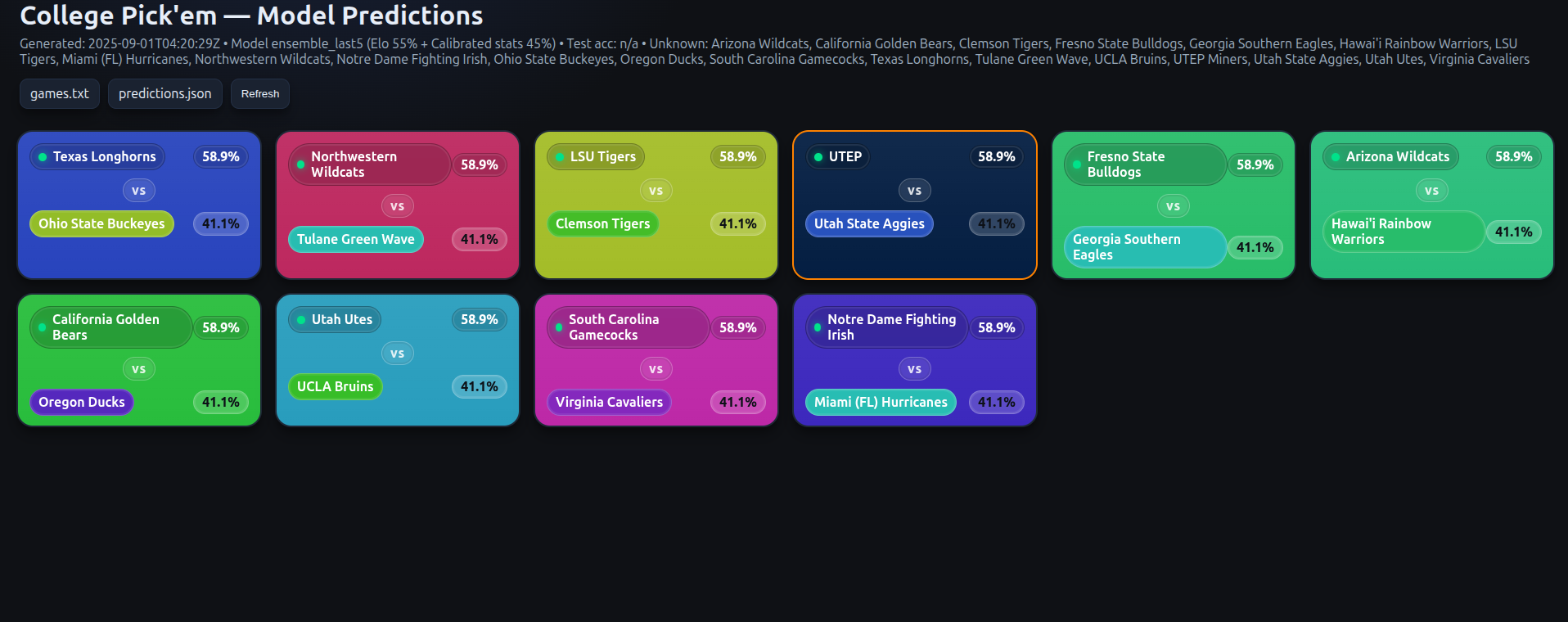Select the Northwestern Wildcats team pill
The height and width of the screenshot is (622, 1568).
click(x=369, y=165)
